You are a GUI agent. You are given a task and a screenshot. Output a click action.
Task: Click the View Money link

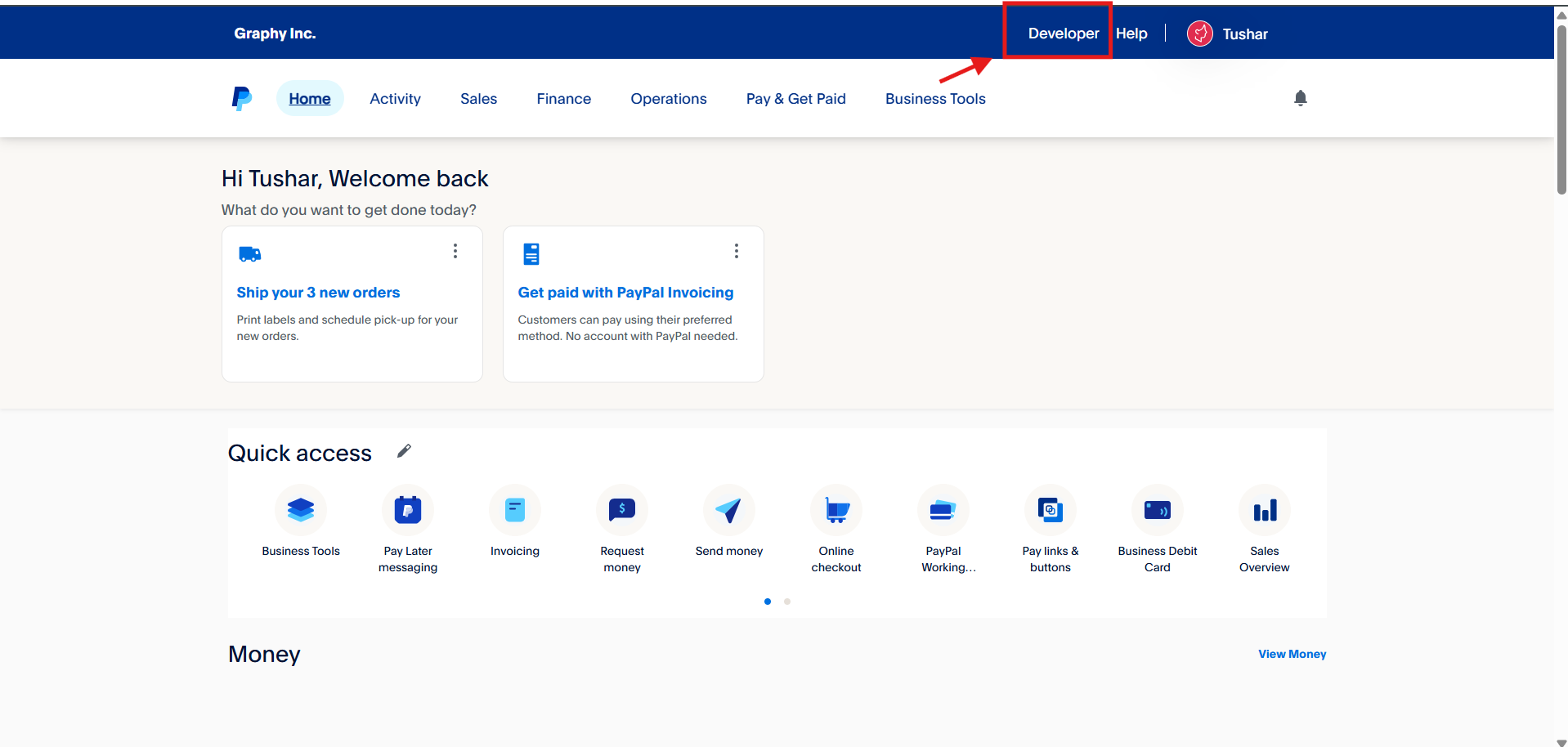point(1292,654)
